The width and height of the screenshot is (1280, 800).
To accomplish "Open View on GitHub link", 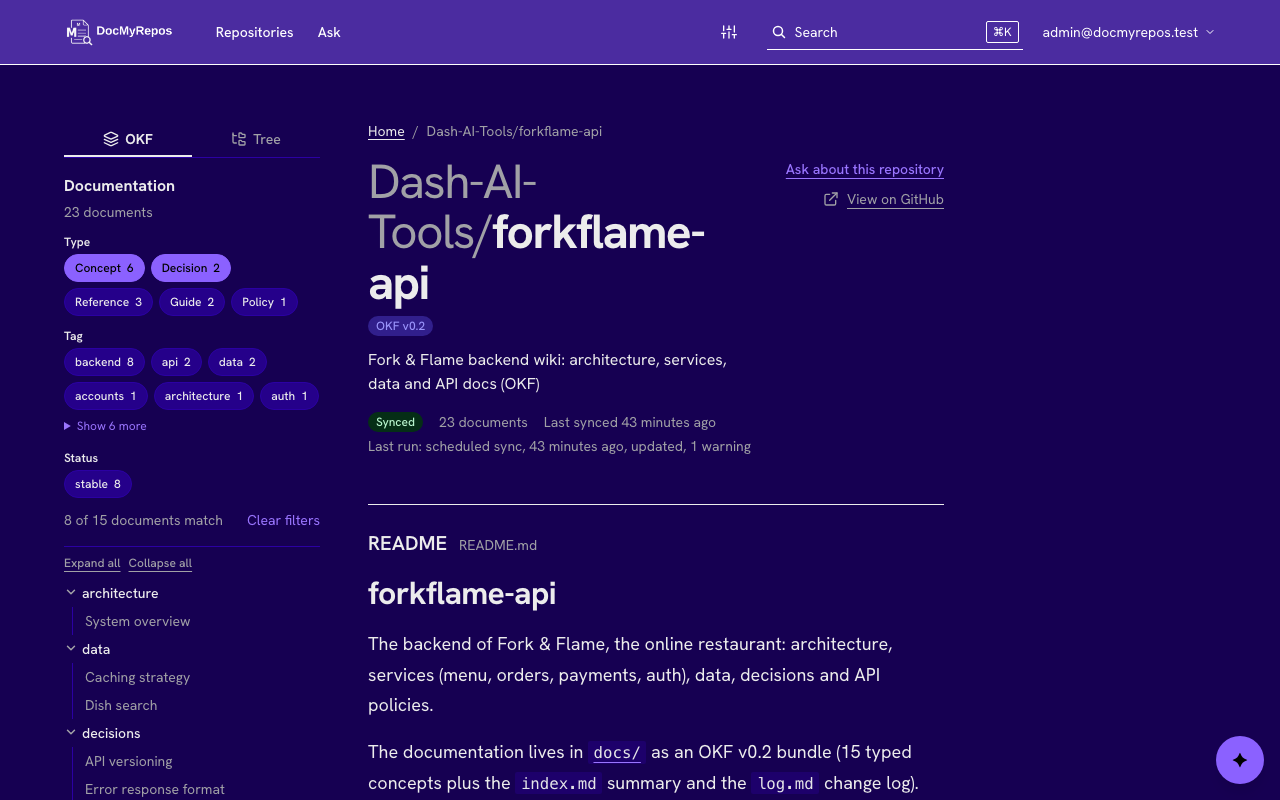I will click(x=895, y=199).
